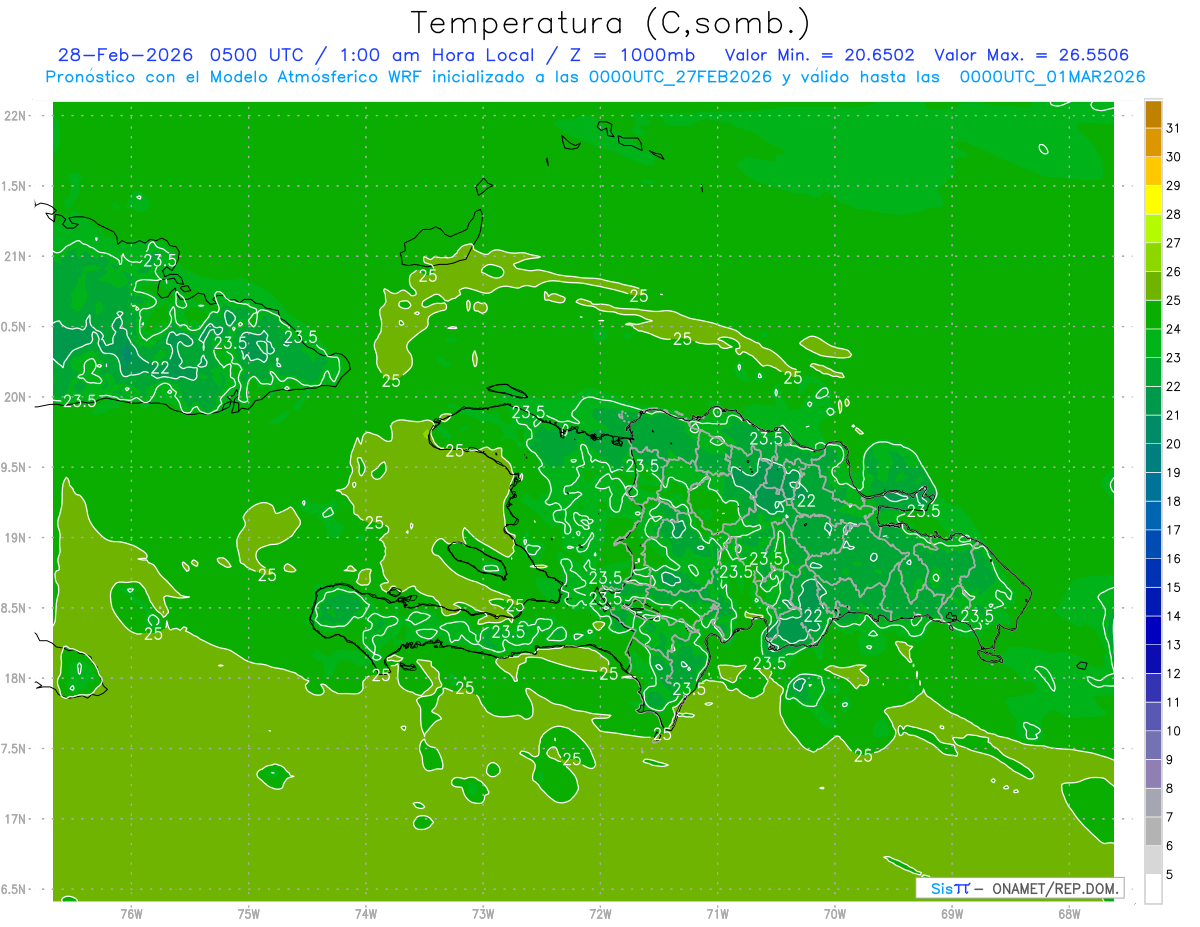
Task: Click the '74W' longitude axis label
Action: pos(366,914)
